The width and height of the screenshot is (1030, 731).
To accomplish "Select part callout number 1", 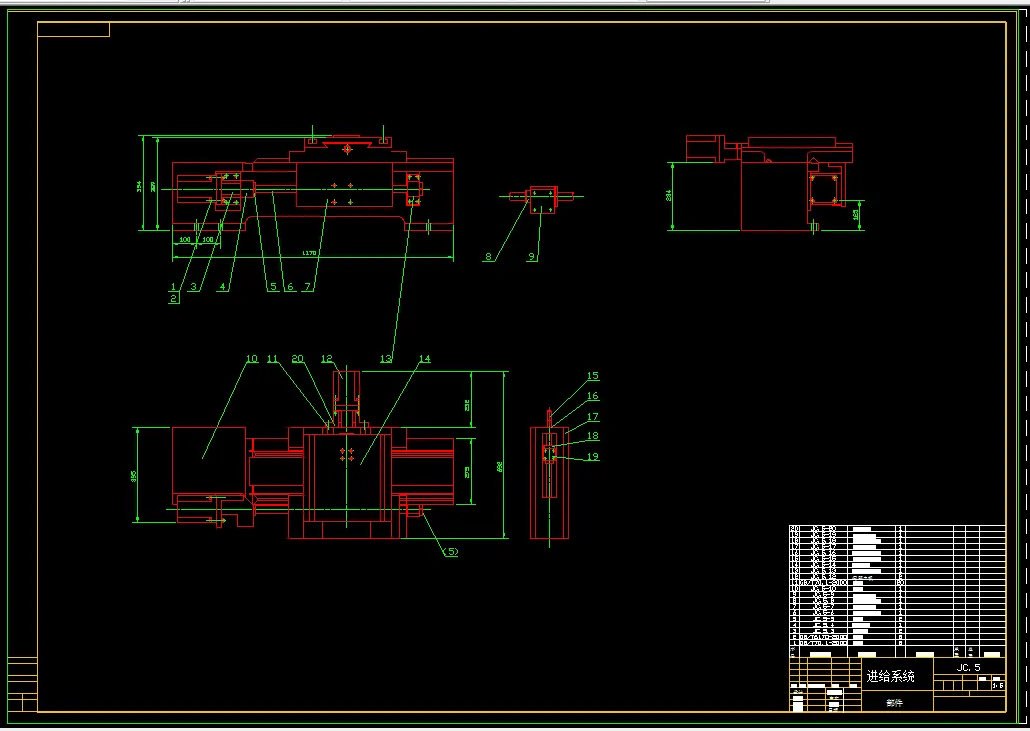I will coord(173,287).
